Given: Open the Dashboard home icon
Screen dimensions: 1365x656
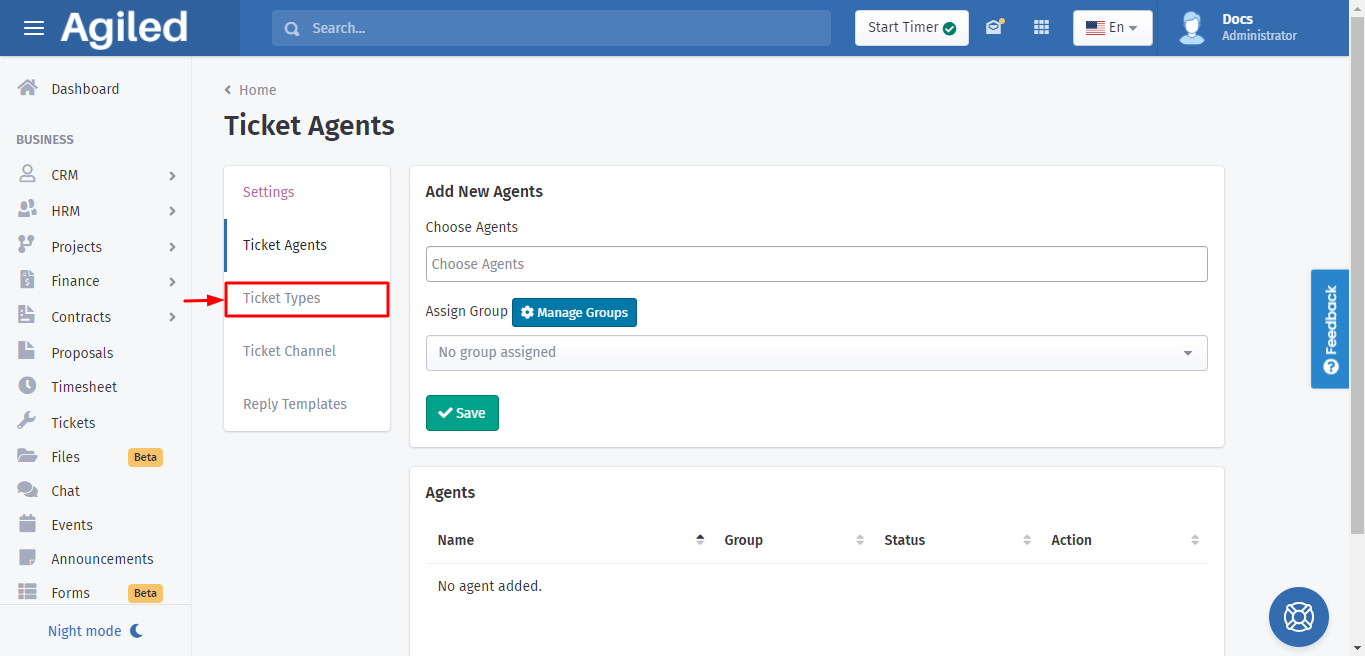Looking at the screenshot, I should (x=28, y=88).
